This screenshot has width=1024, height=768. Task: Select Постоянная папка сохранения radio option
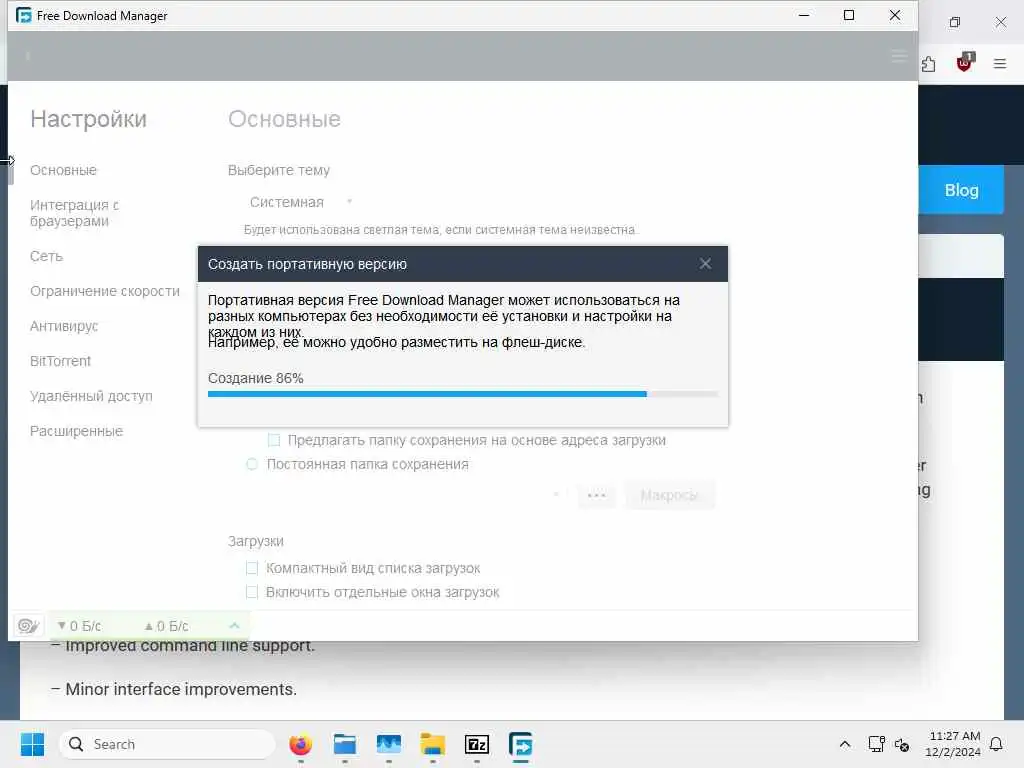coord(251,464)
